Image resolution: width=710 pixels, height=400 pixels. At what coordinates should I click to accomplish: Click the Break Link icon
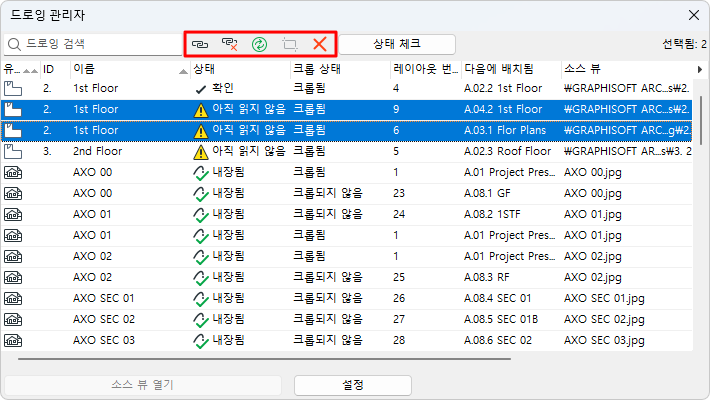pyautogui.click(x=230, y=44)
